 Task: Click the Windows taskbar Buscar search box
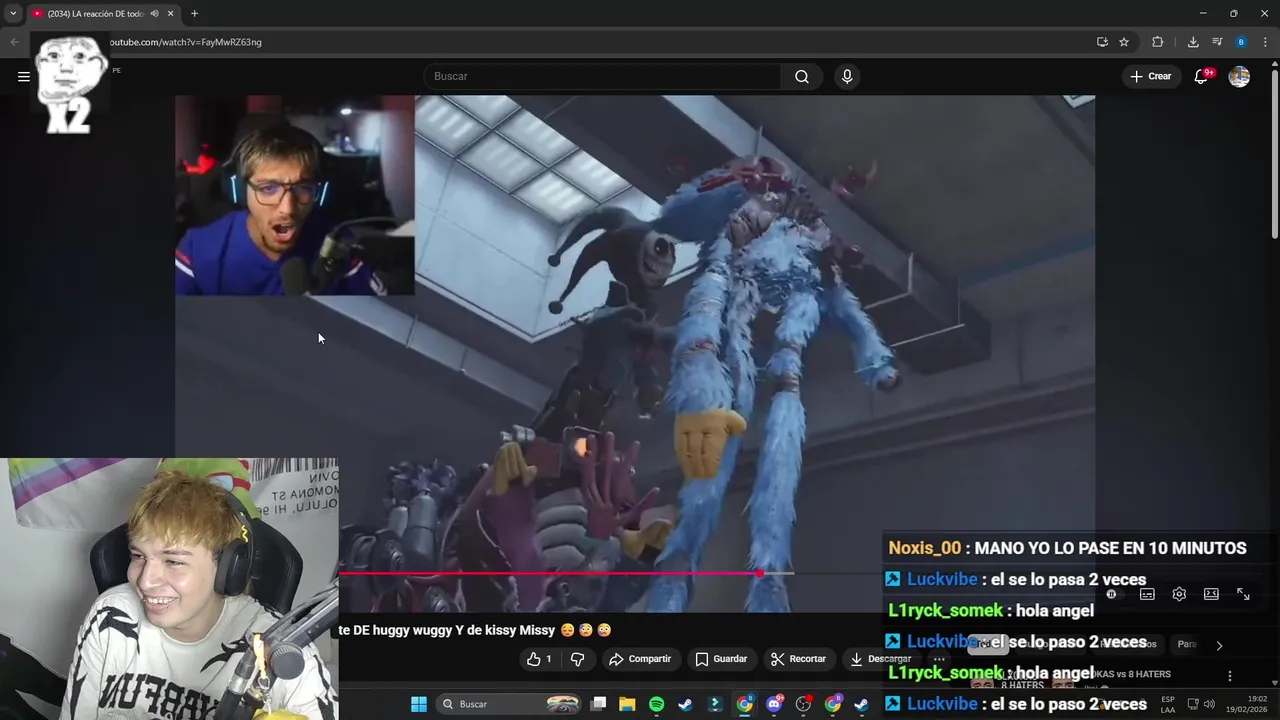[509, 704]
